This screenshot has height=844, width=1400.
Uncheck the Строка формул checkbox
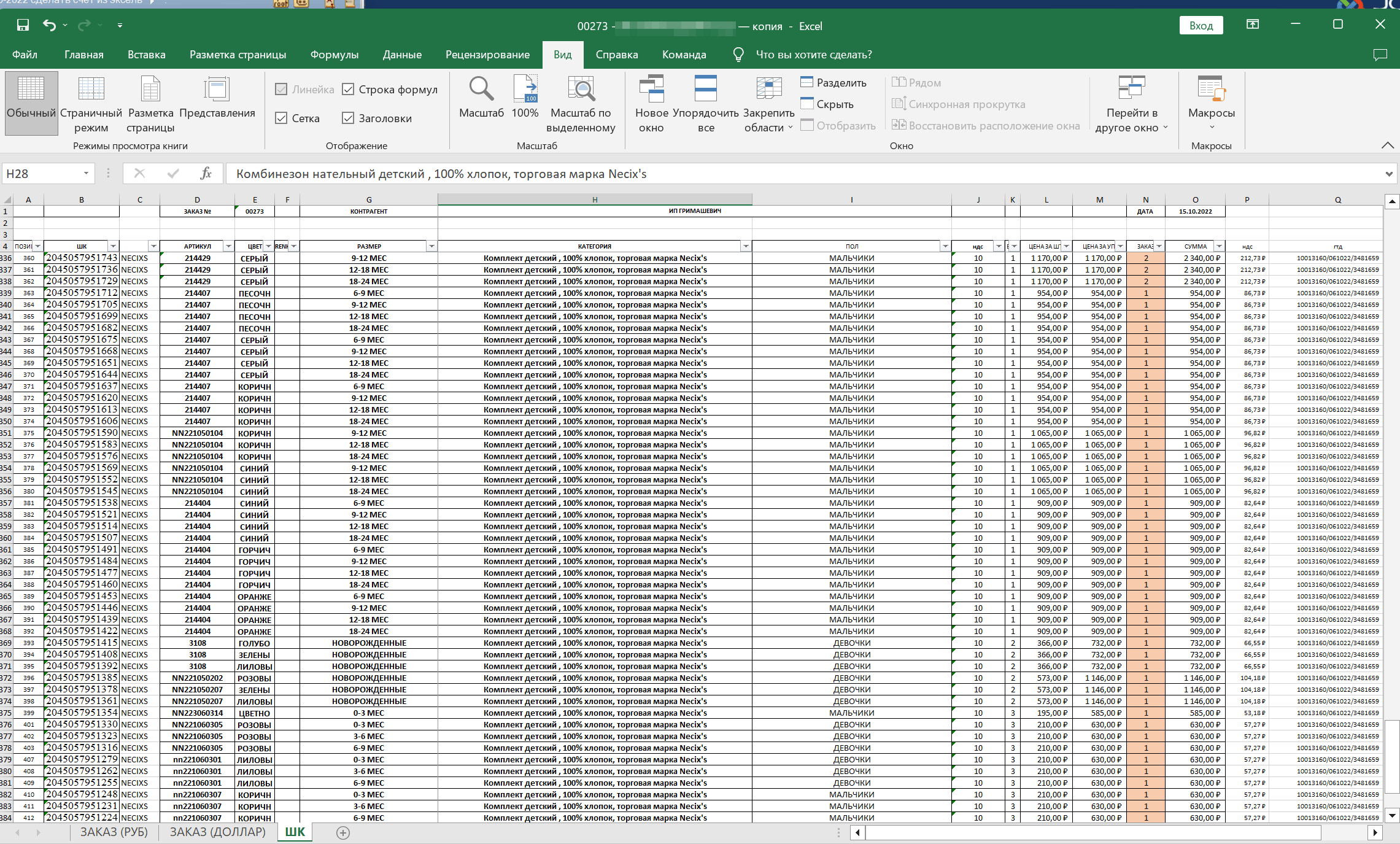(x=348, y=90)
